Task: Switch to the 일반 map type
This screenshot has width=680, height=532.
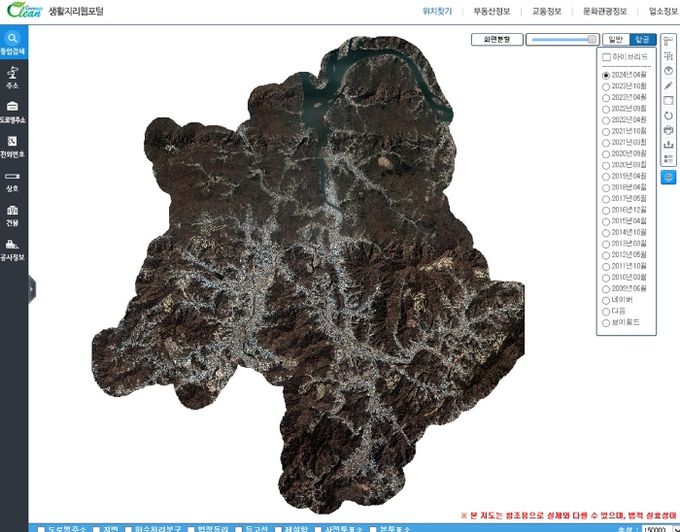Action: click(615, 39)
